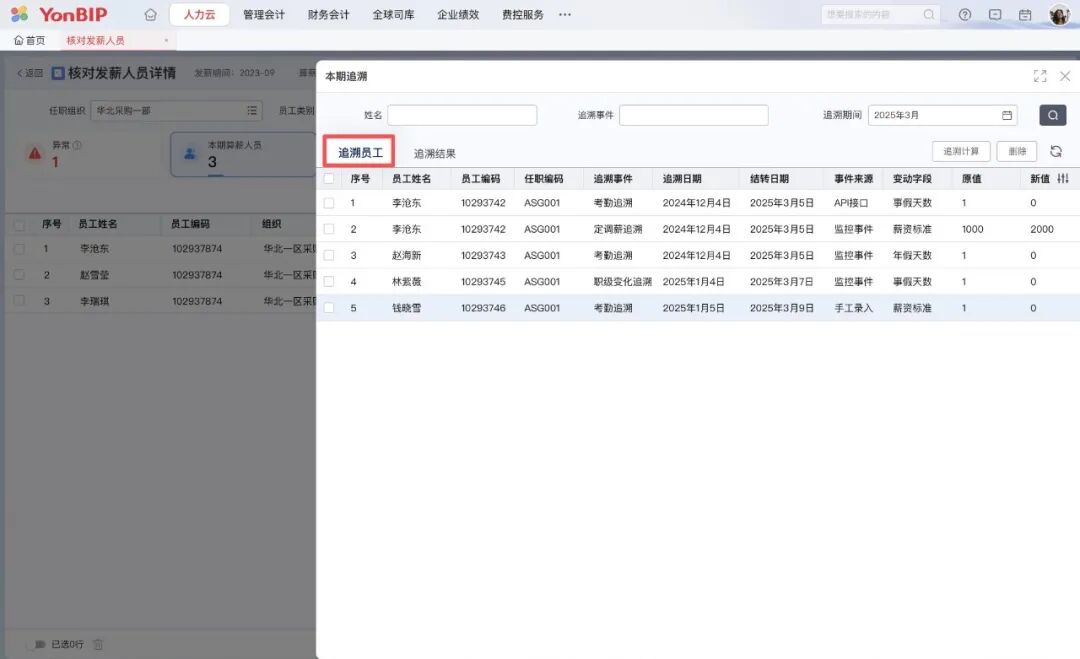Viewport: 1080px width, 659px height.
Task: Switch to the 追溯结果 tab
Action: (x=435, y=154)
